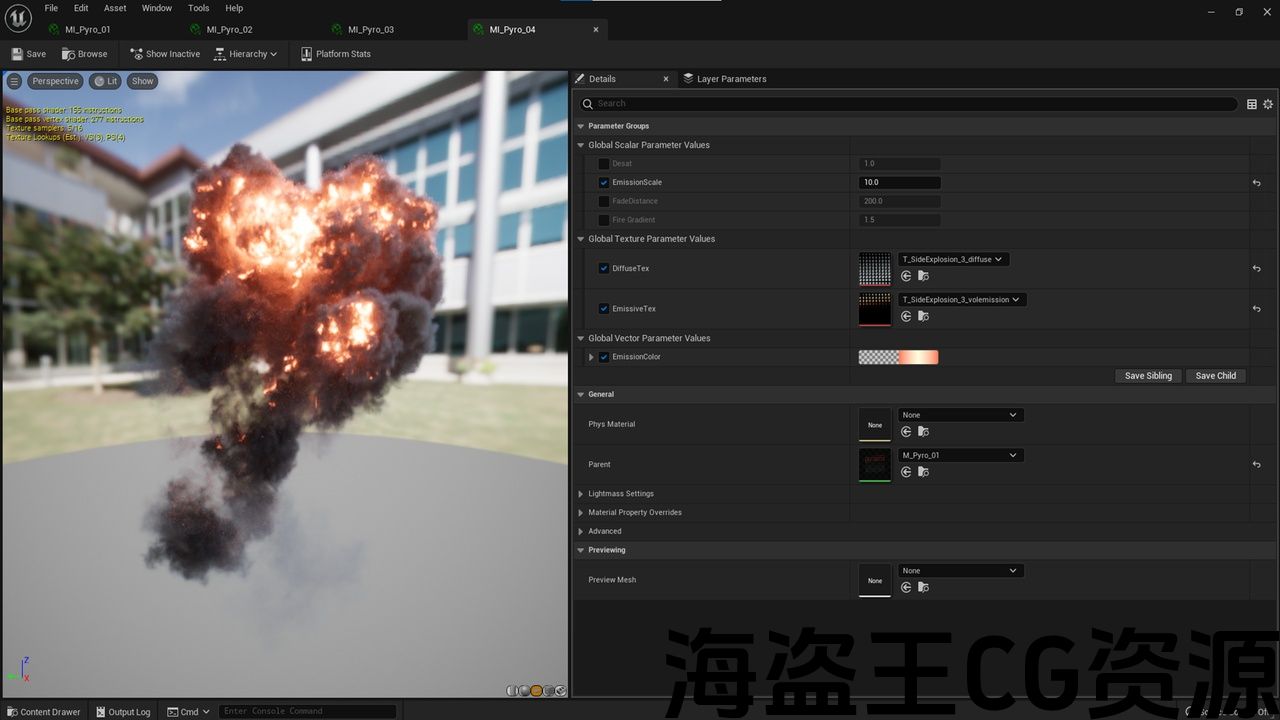Image resolution: width=1280 pixels, height=720 pixels.
Task: Reset EmissionScale to its default value
Action: click(x=1256, y=183)
